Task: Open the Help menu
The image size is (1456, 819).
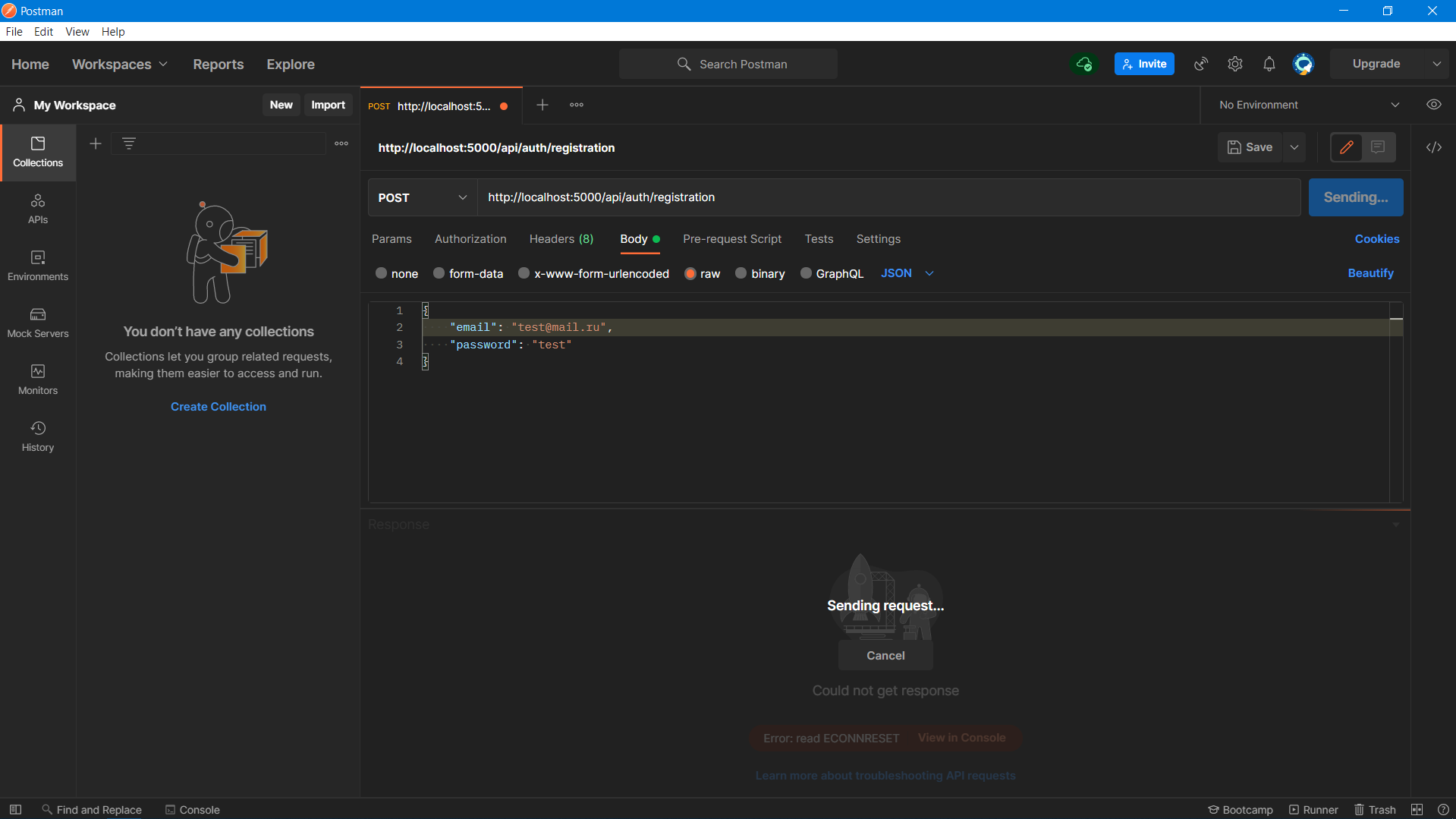Action: (x=113, y=32)
